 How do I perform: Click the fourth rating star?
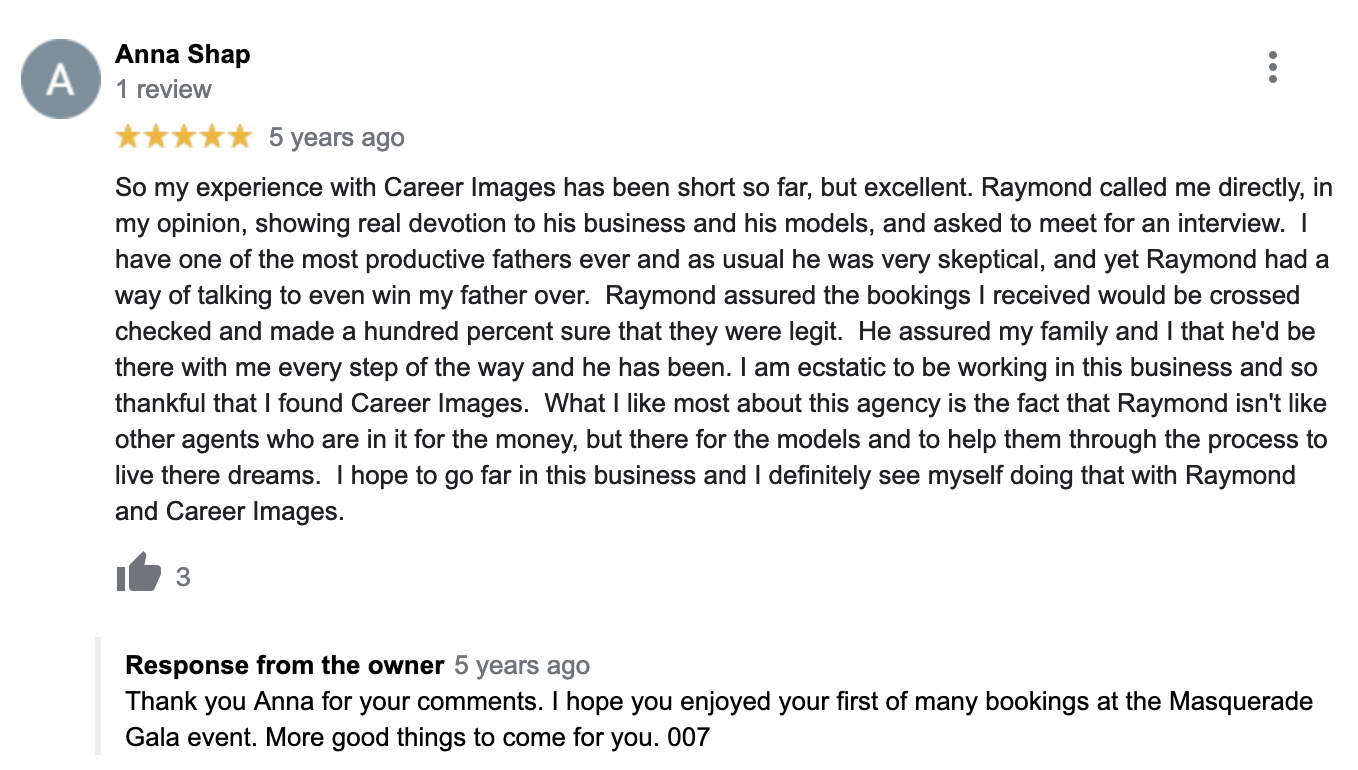click(x=212, y=137)
